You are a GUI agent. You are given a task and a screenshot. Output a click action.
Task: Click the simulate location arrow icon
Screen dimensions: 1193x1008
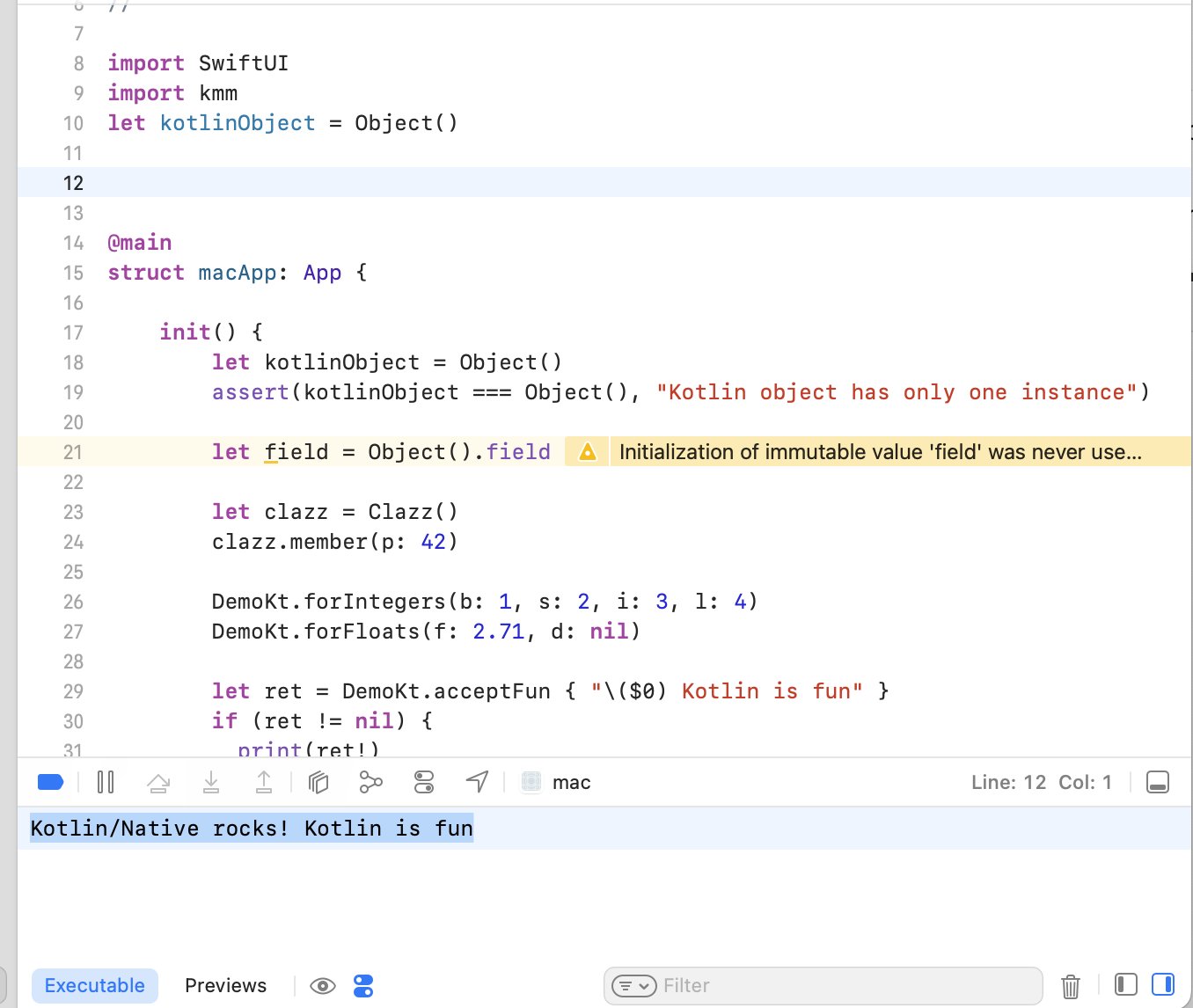[477, 781]
